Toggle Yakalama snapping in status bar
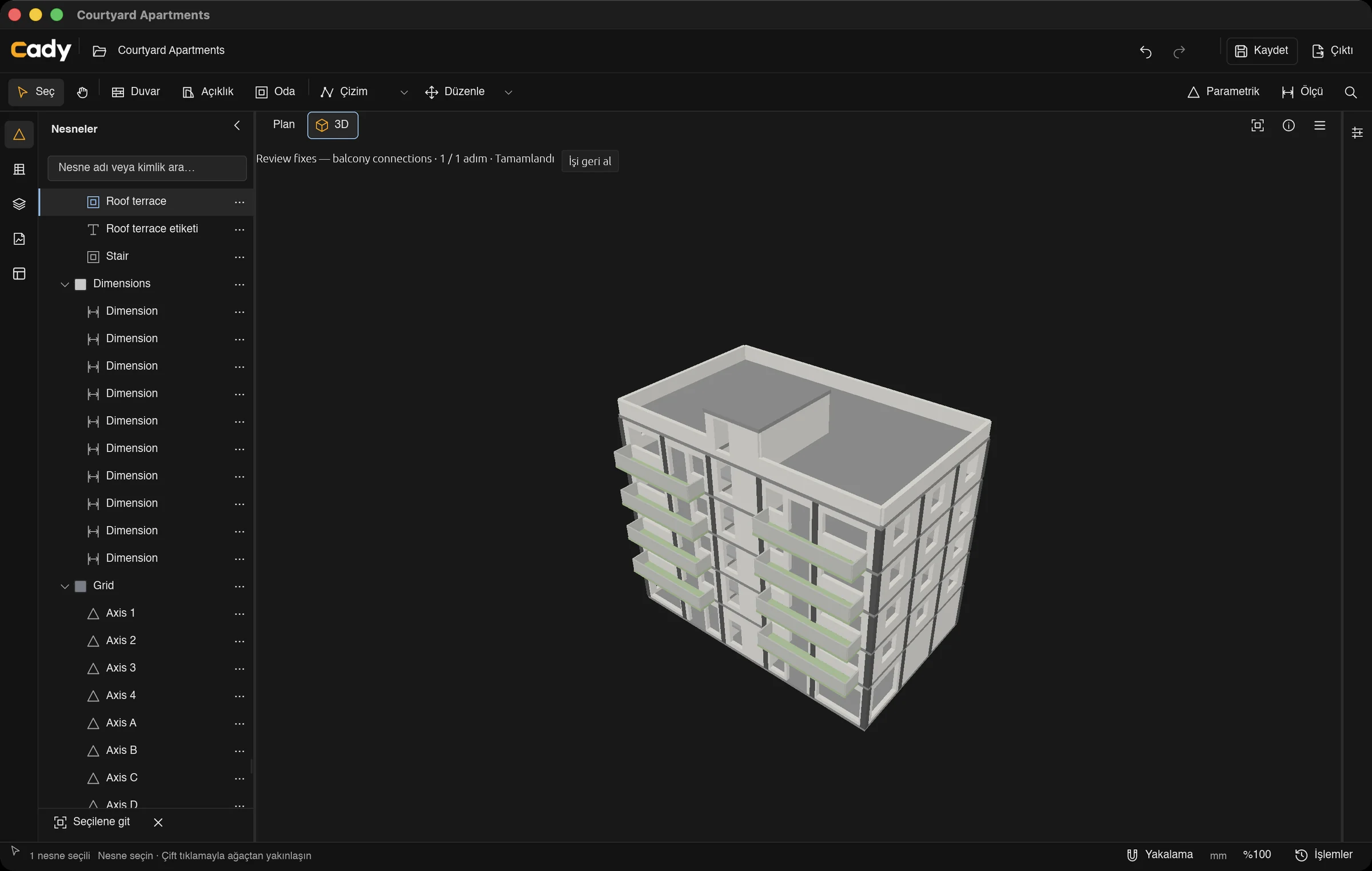Viewport: 1372px width, 871px height. (x=1160, y=855)
